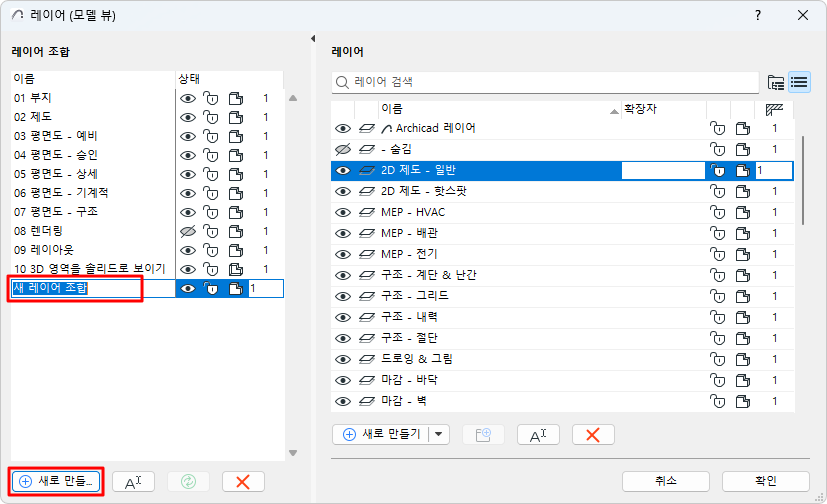Click the 확인 button

(x=765, y=481)
